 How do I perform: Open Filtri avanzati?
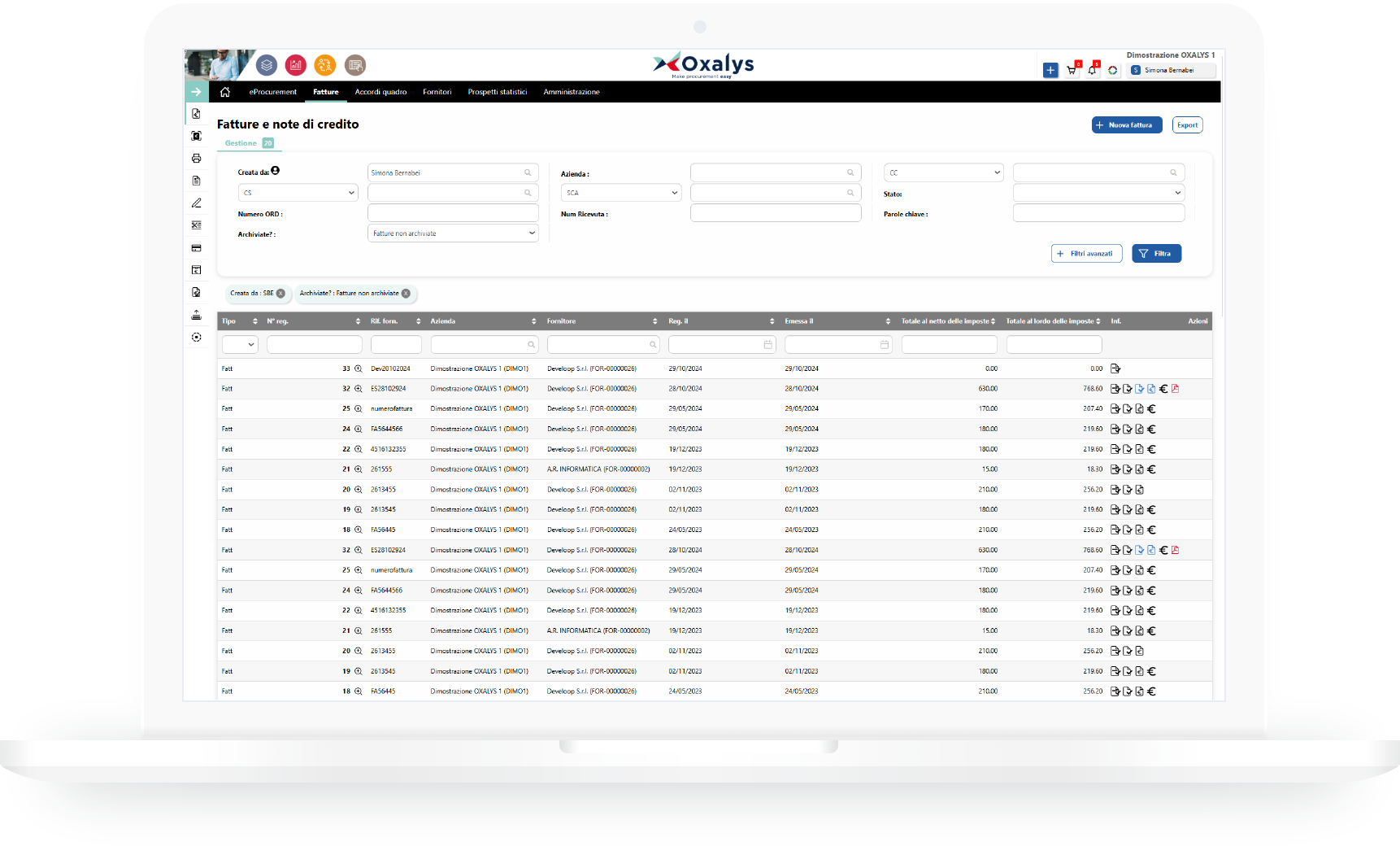(x=1087, y=254)
